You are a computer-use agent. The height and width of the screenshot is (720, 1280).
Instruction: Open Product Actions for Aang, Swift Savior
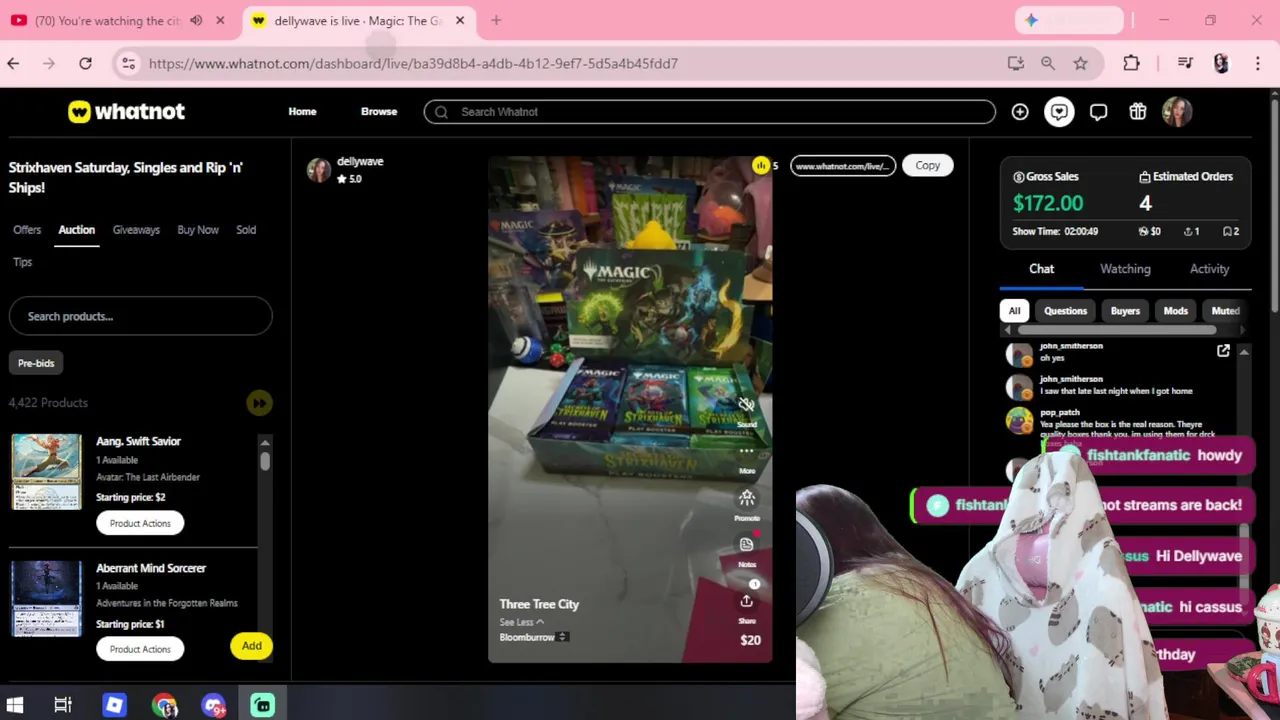tap(140, 523)
